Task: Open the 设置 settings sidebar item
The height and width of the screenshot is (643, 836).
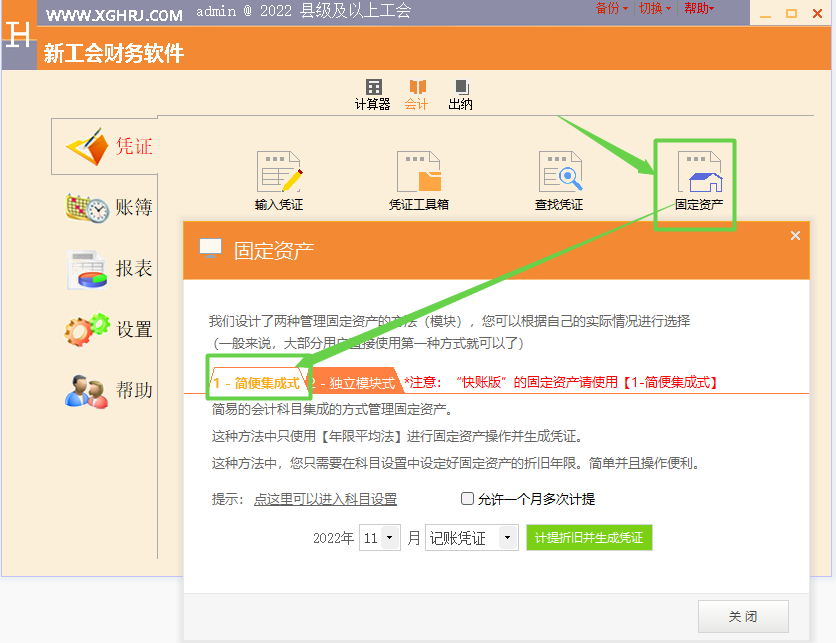Action: click(109, 329)
